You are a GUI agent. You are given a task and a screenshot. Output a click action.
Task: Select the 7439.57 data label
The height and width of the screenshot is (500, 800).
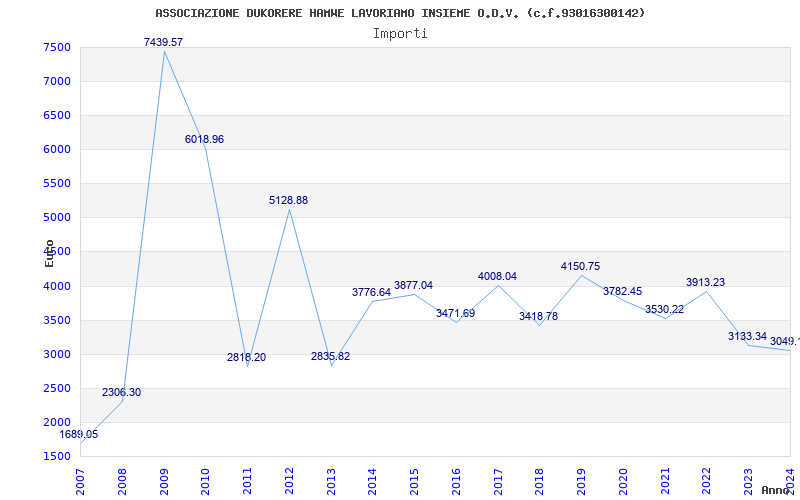(x=163, y=42)
